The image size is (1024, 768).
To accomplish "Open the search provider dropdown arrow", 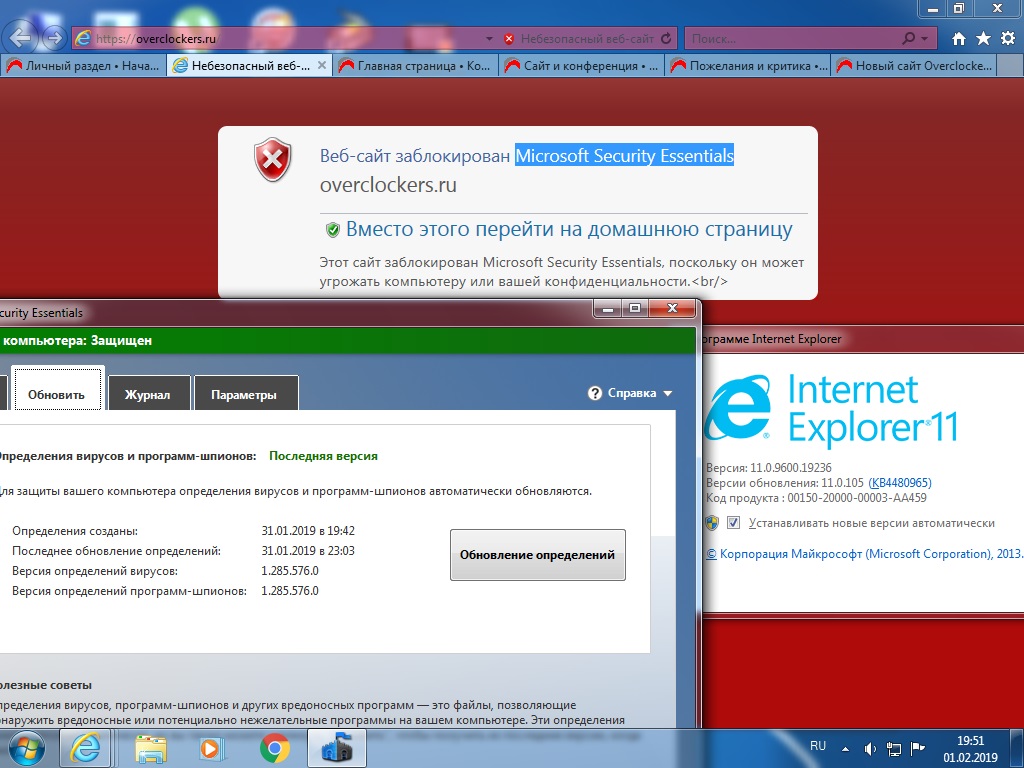I will [924, 39].
